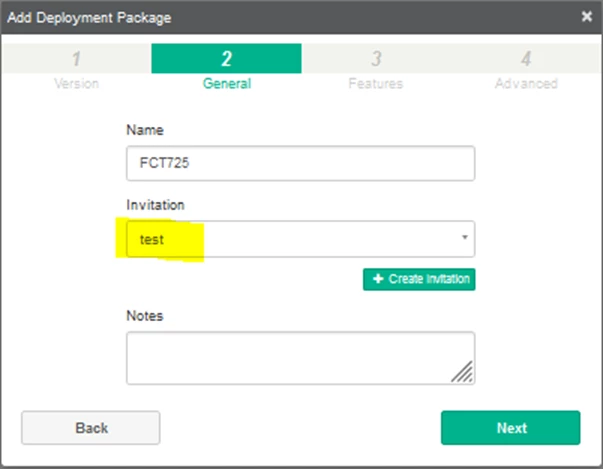The height and width of the screenshot is (469, 603).
Task: Switch to step 4 number tab
Action: (526, 58)
